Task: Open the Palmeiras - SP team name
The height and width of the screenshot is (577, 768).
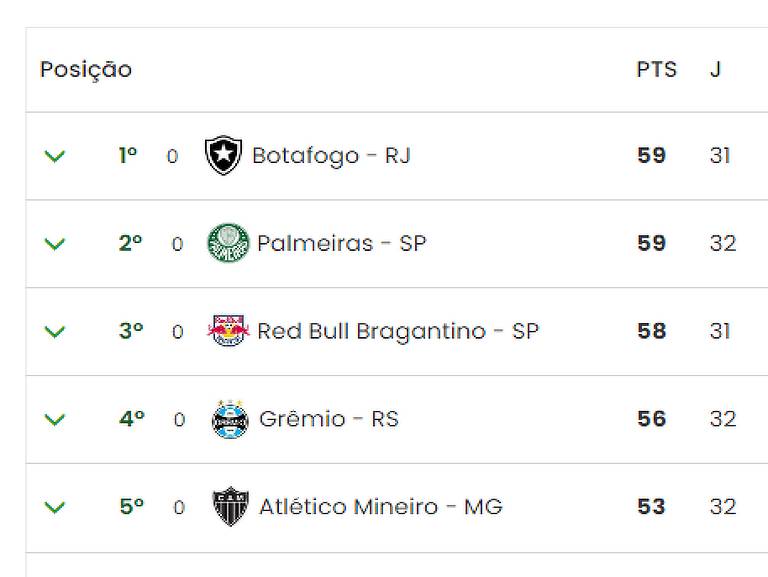Action: click(342, 243)
